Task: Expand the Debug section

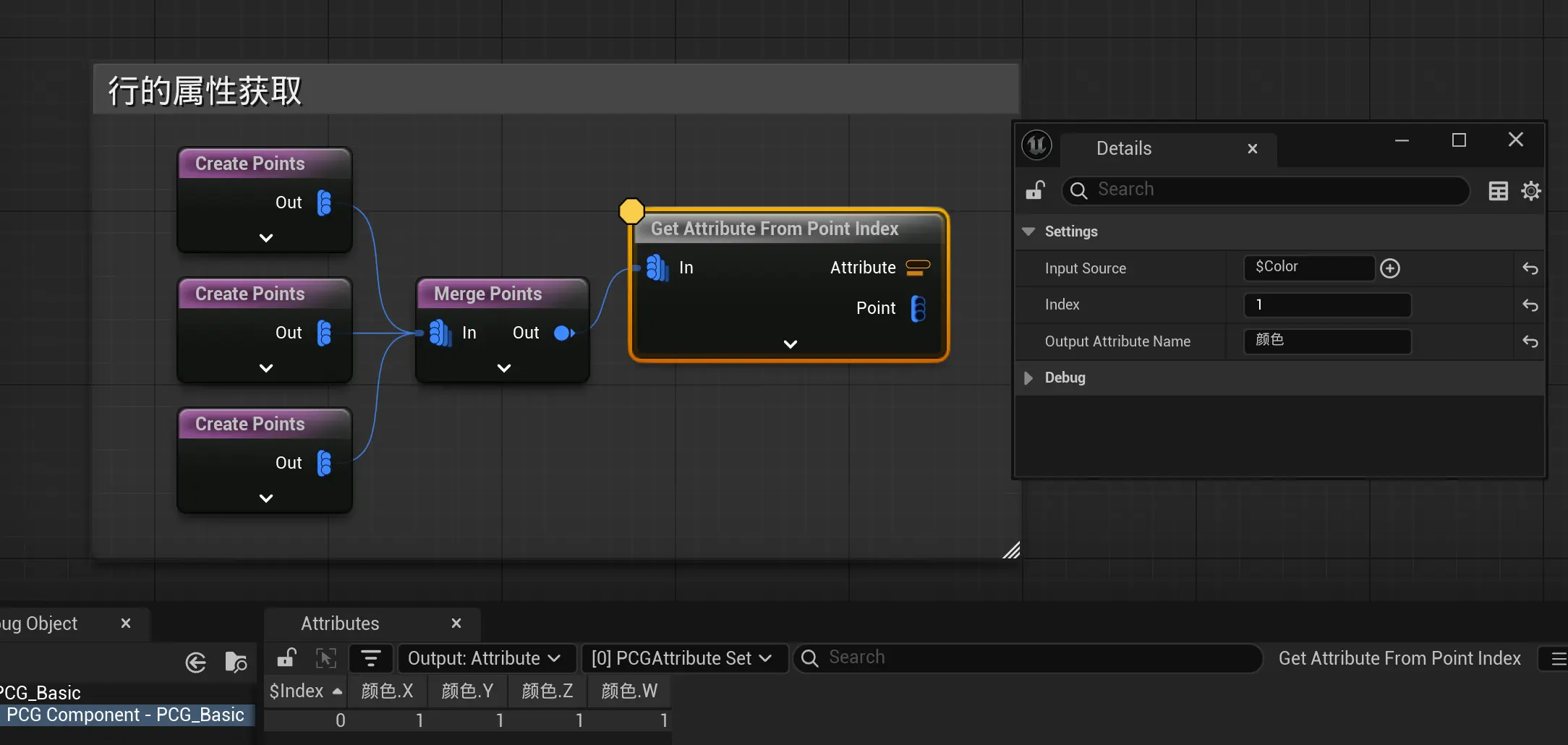Action: (x=1028, y=378)
